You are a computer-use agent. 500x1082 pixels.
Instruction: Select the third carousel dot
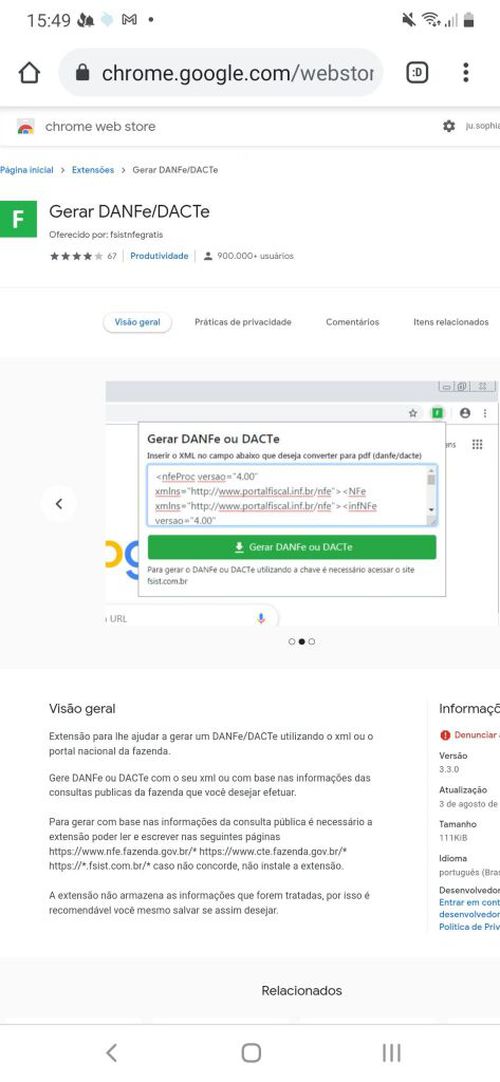coord(312,642)
